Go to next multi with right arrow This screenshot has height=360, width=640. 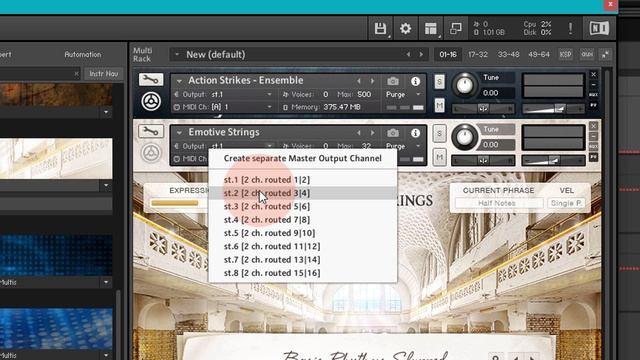coord(421,54)
